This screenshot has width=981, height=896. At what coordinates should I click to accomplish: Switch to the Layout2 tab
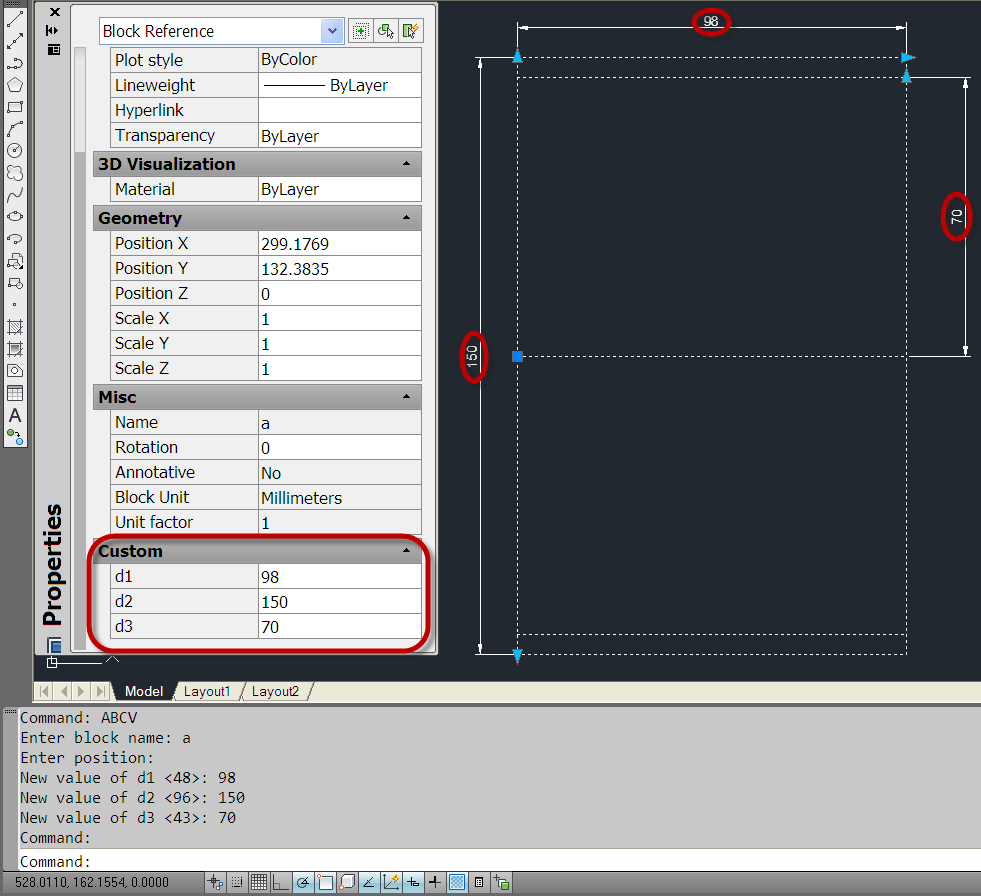click(275, 691)
